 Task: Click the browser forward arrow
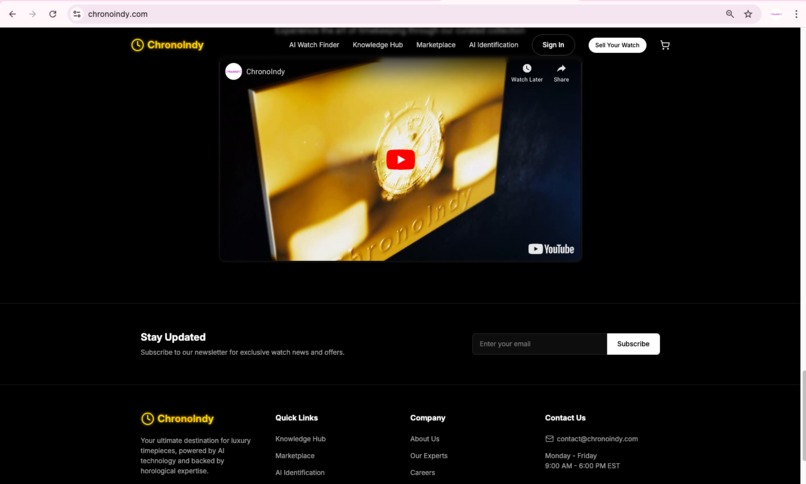tap(32, 14)
